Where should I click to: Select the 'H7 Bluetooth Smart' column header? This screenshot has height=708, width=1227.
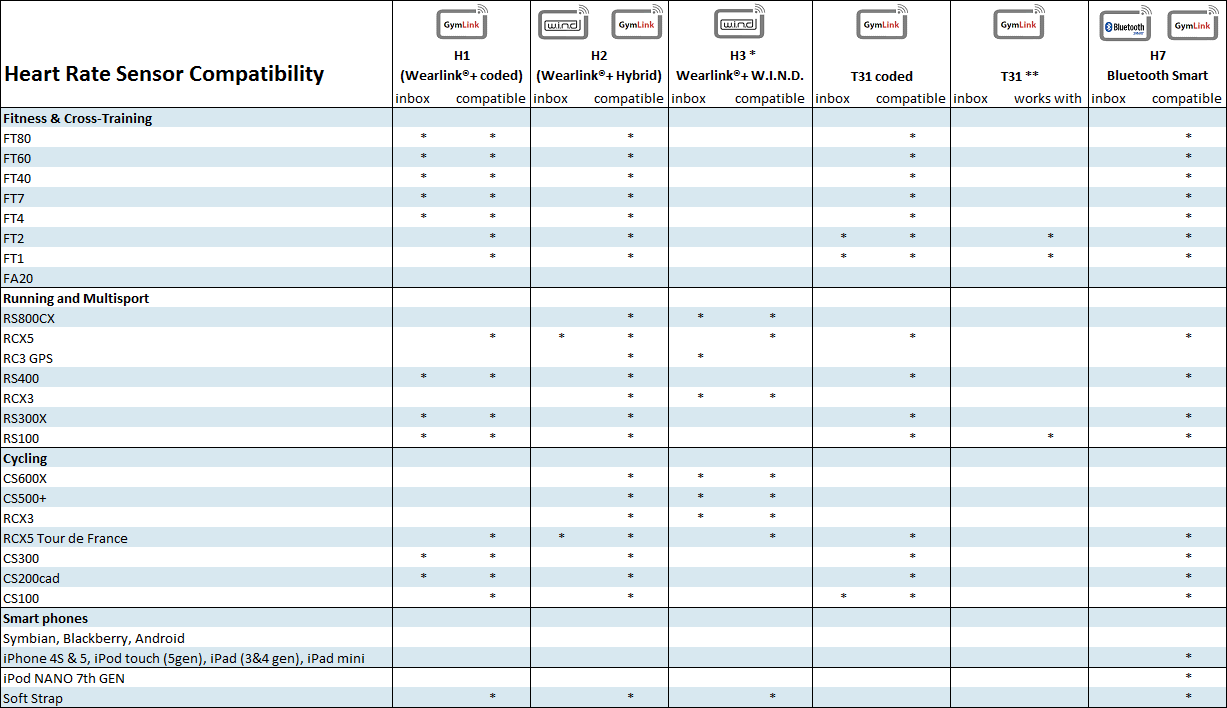[1157, 66]
